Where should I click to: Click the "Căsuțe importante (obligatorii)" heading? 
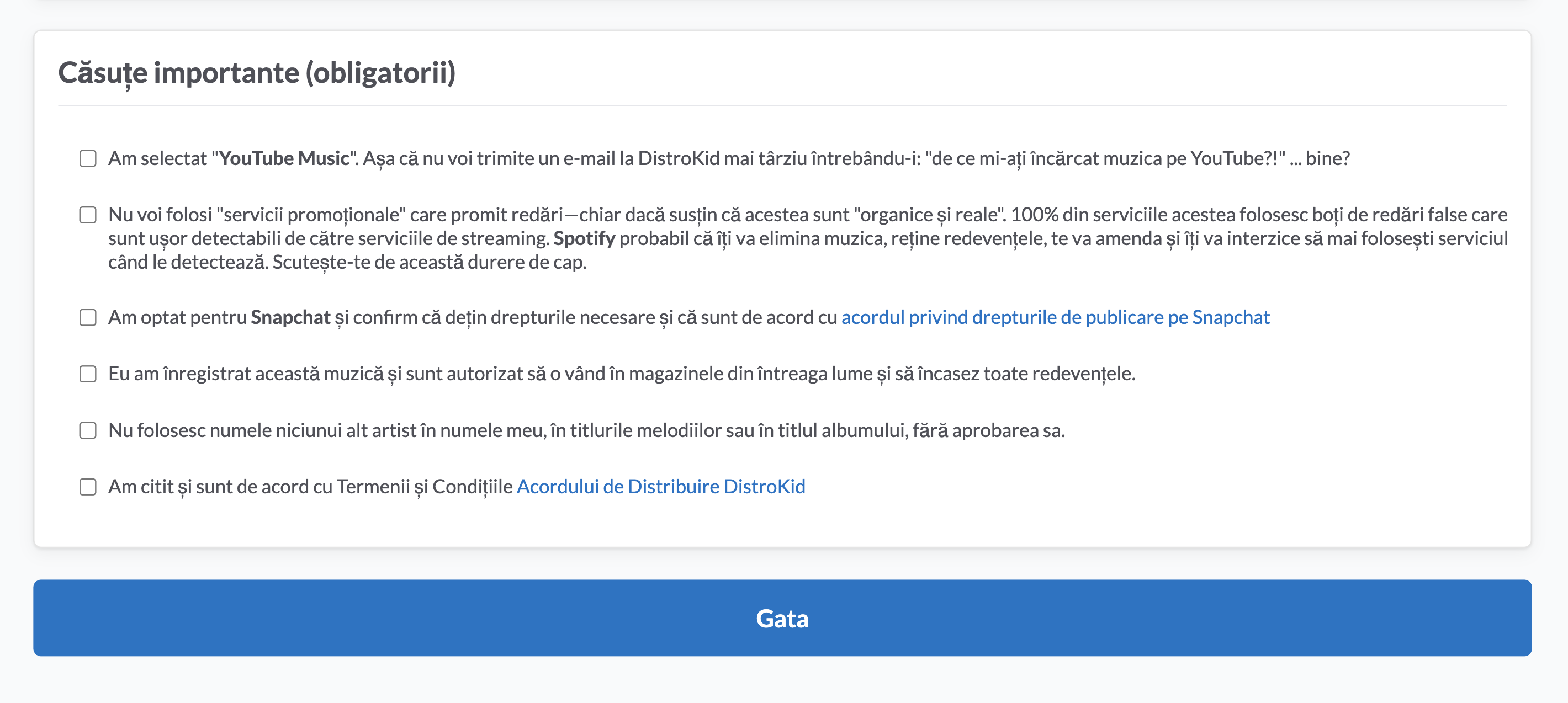(257, 73)
